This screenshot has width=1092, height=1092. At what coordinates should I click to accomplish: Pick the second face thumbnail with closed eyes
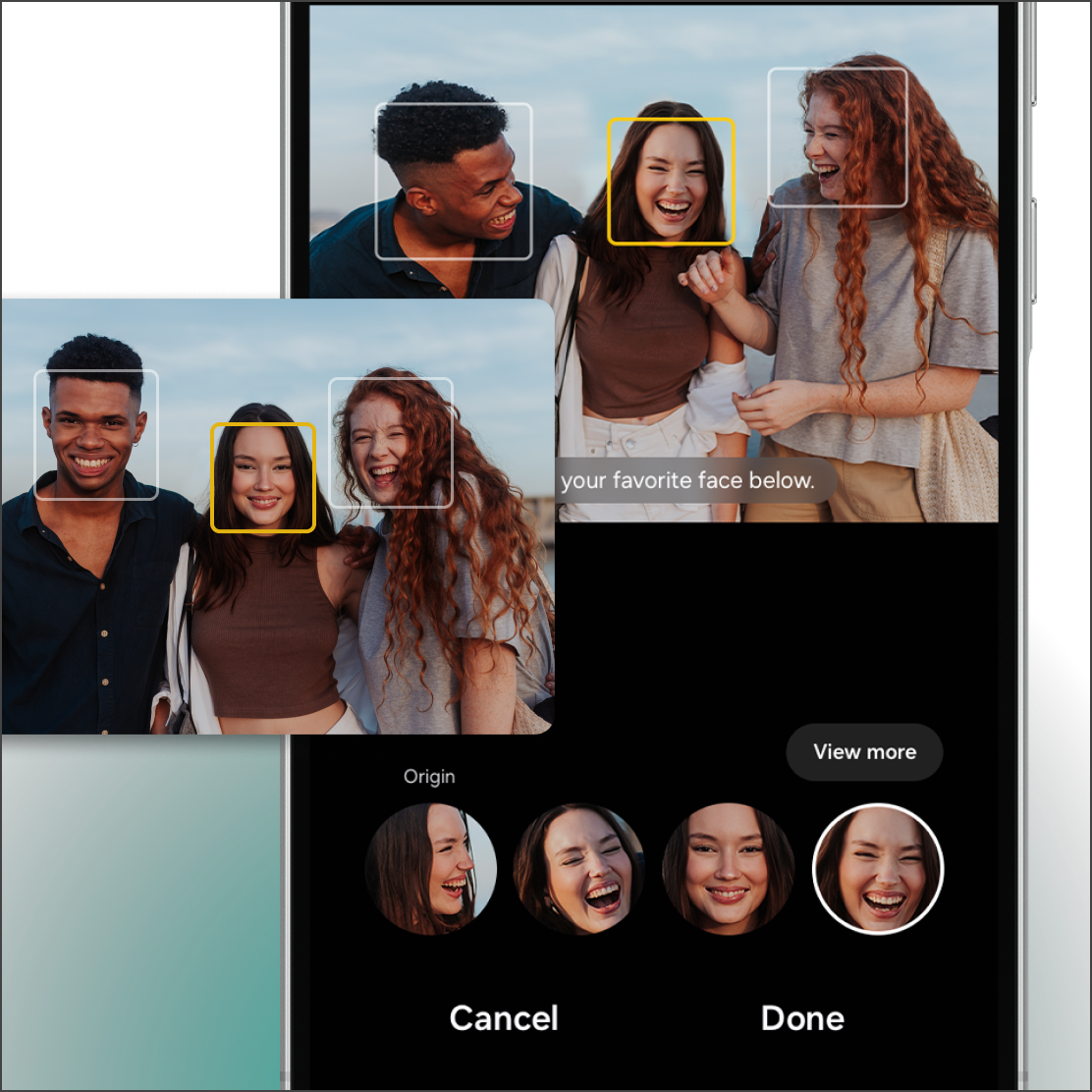[579, 869]
